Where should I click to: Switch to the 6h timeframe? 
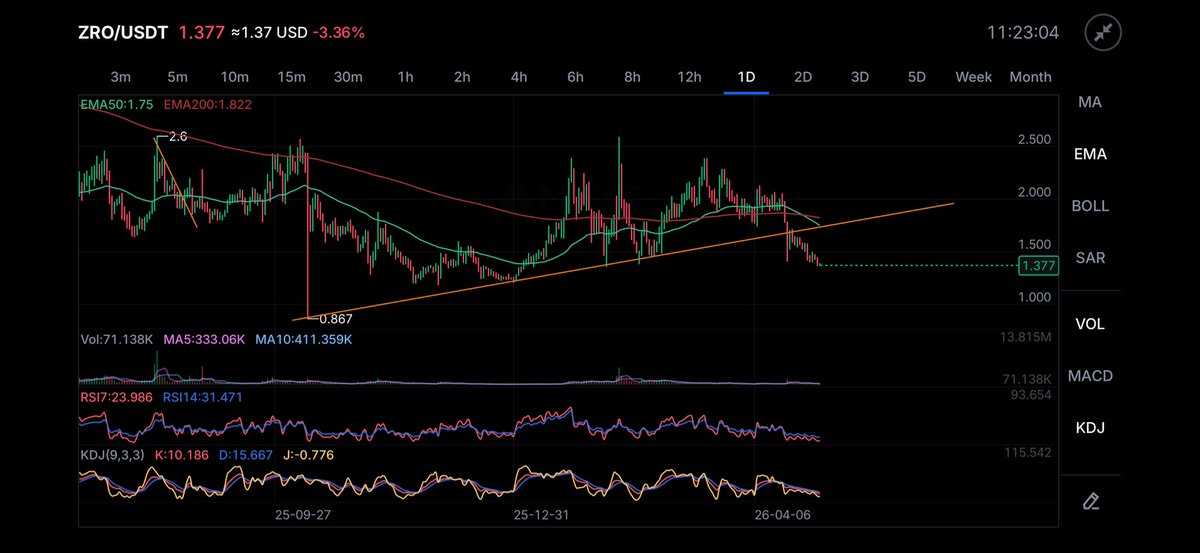point(575,77)
